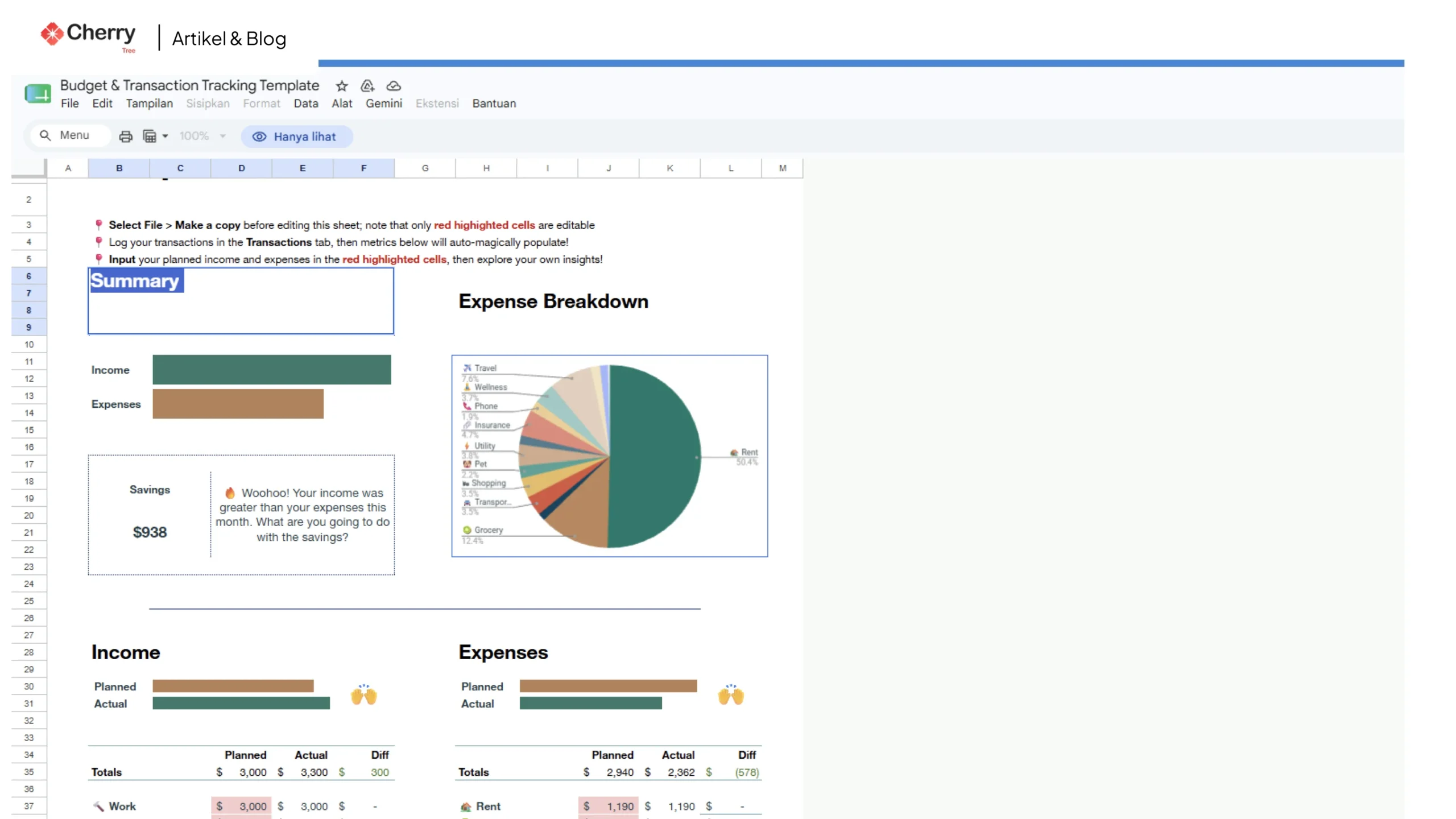Click the Transpor... legend icon in pie chart
1456x819 pixels.
(x=468, y=503)
